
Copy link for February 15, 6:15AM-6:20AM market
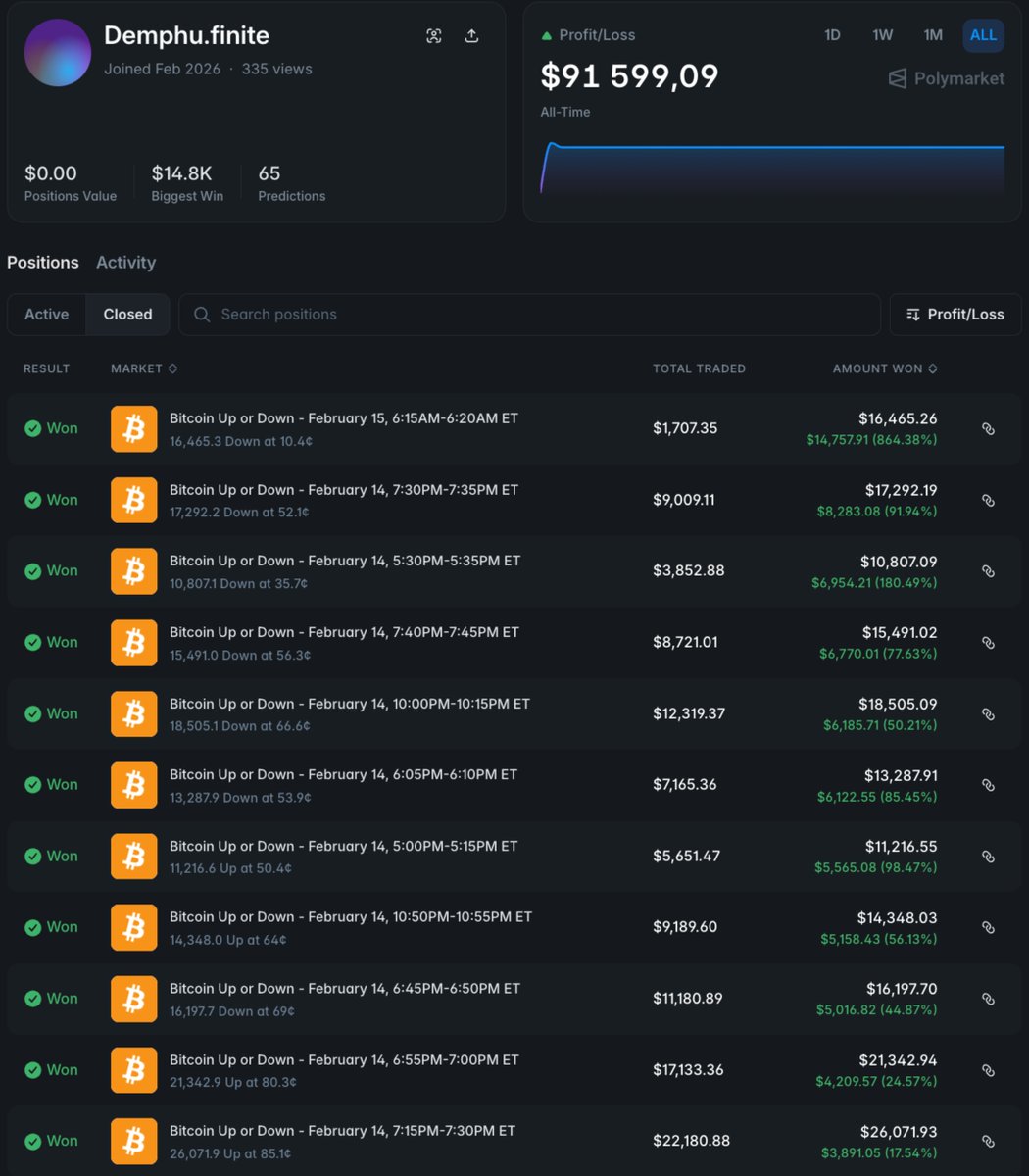point(988,428)
